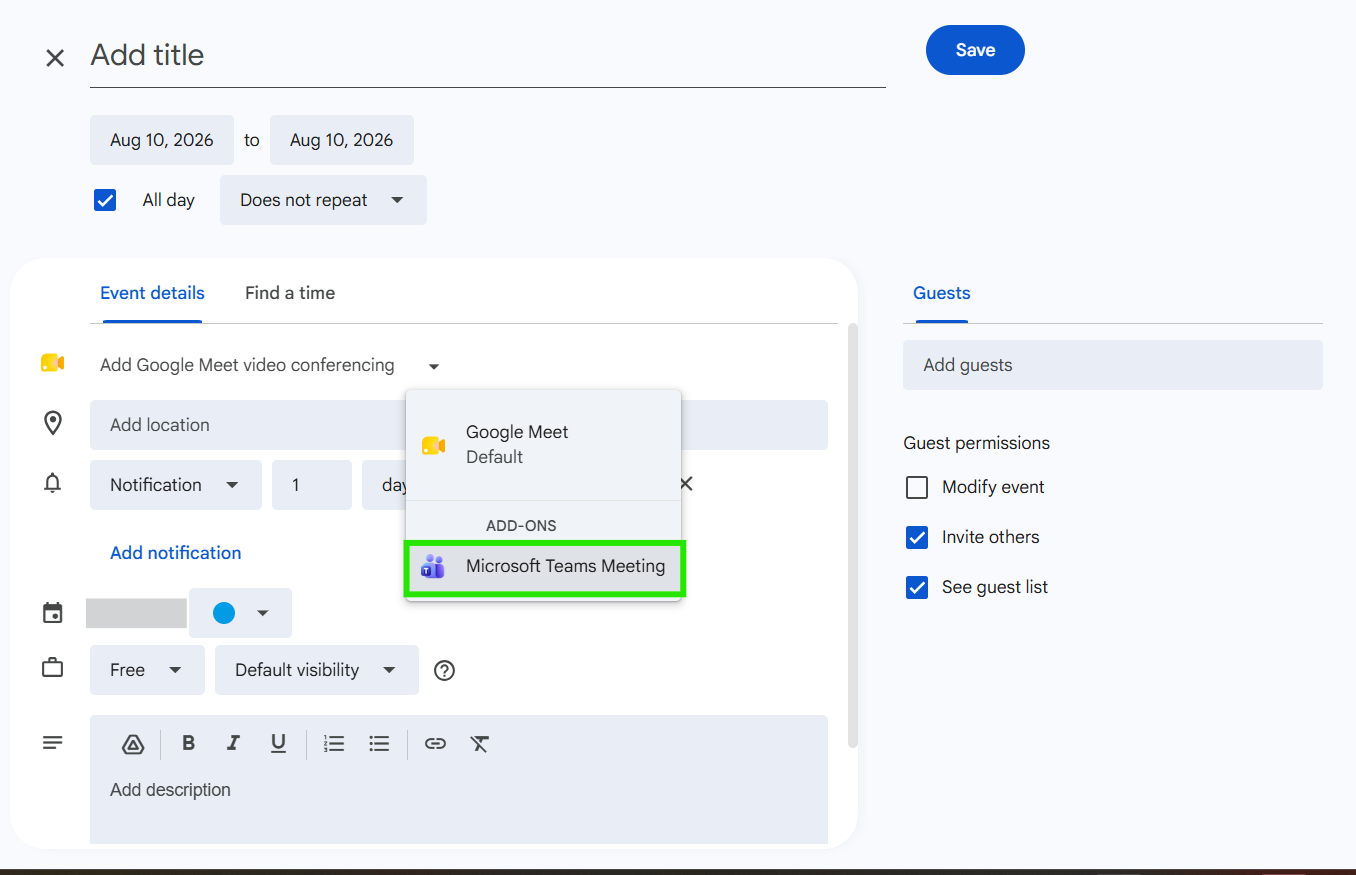
Task: Enable the Modify event guest permission
Action: [x=917, y=487]
